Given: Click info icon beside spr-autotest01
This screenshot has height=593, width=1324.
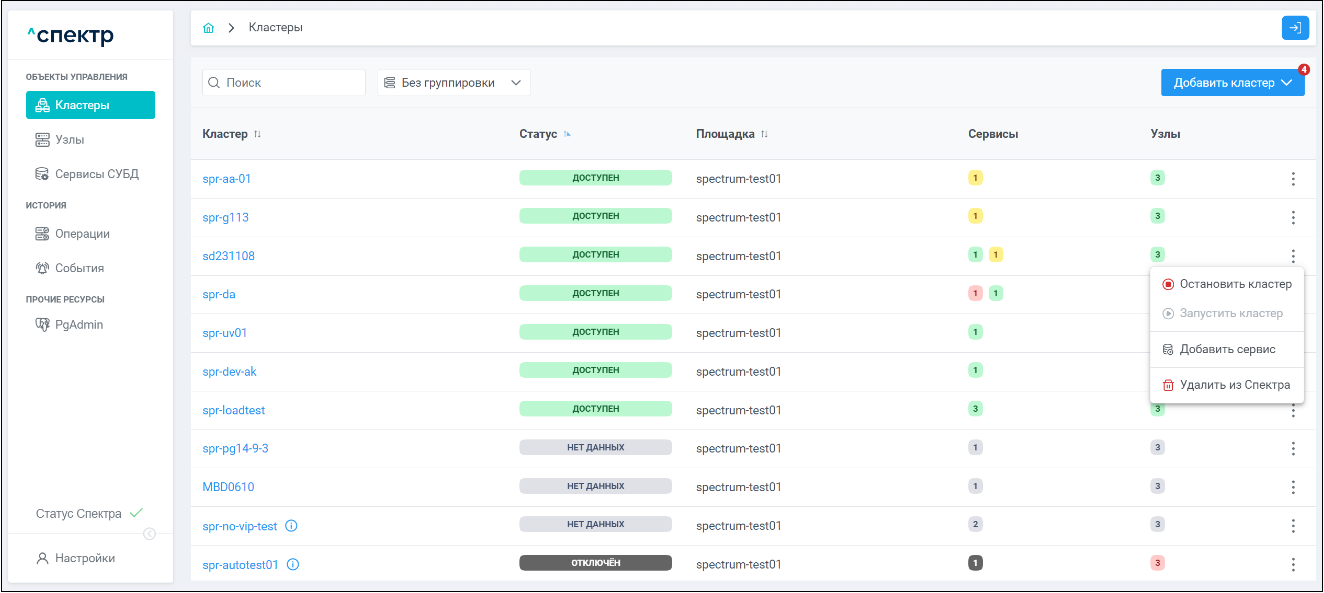Looking at the screenshot, I should [293, 565].
